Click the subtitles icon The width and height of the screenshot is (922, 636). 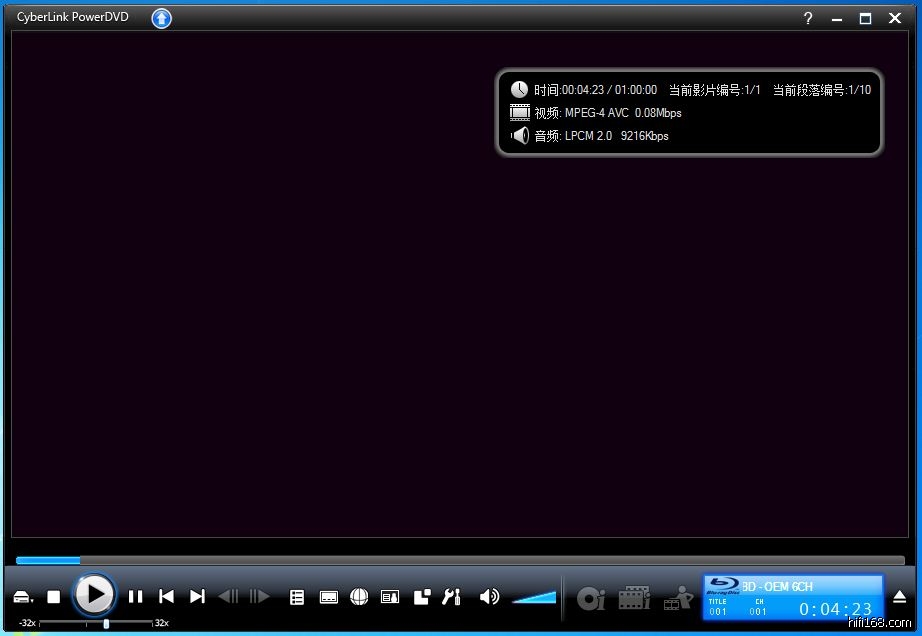tap(328, 597)
